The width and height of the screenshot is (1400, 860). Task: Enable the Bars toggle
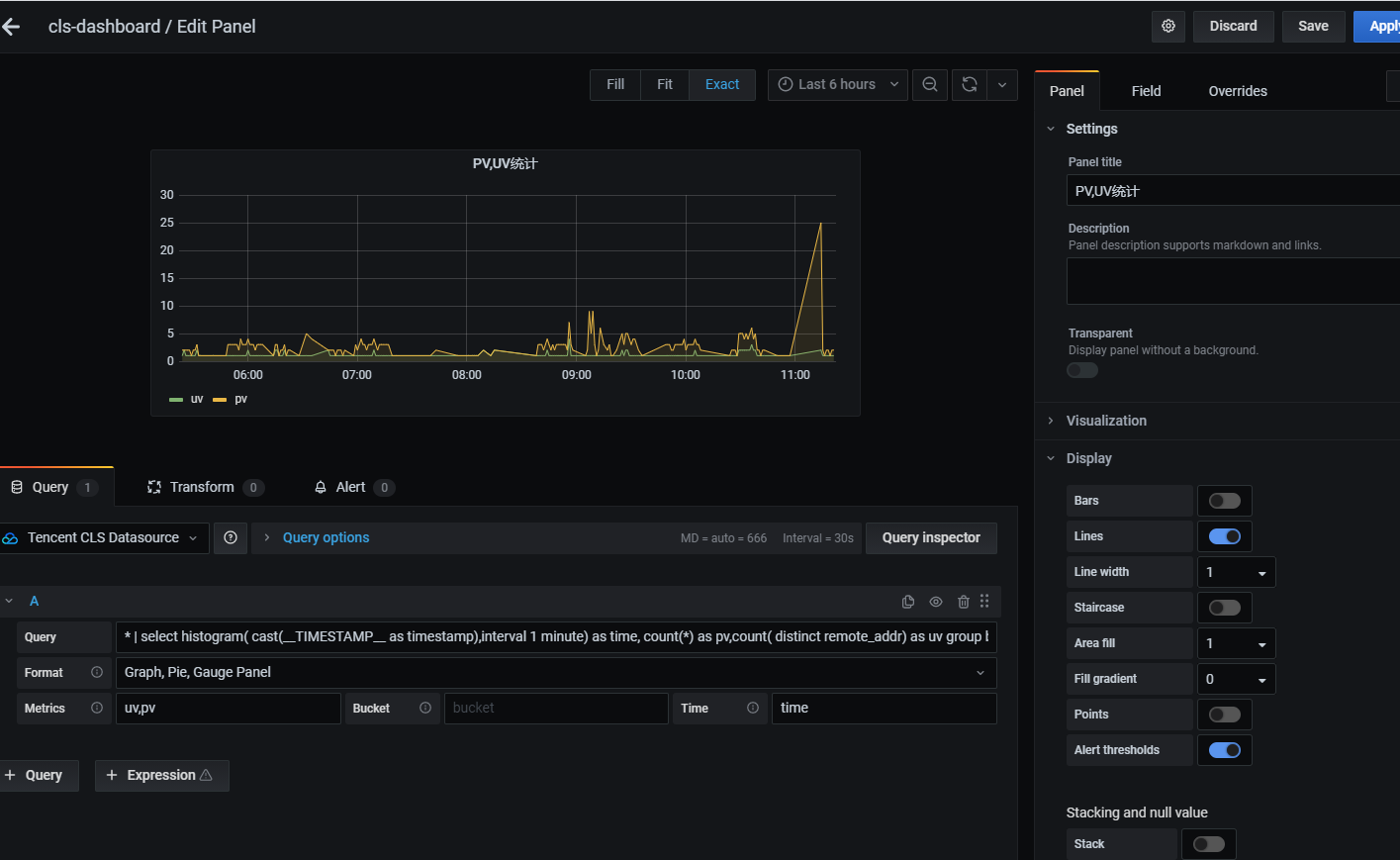coord(1225,501)
